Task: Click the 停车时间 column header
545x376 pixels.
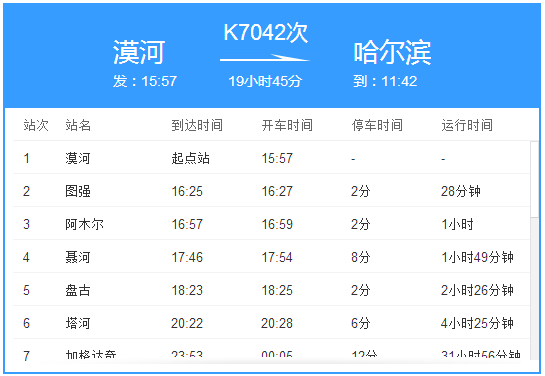Action: coord(377,125)
